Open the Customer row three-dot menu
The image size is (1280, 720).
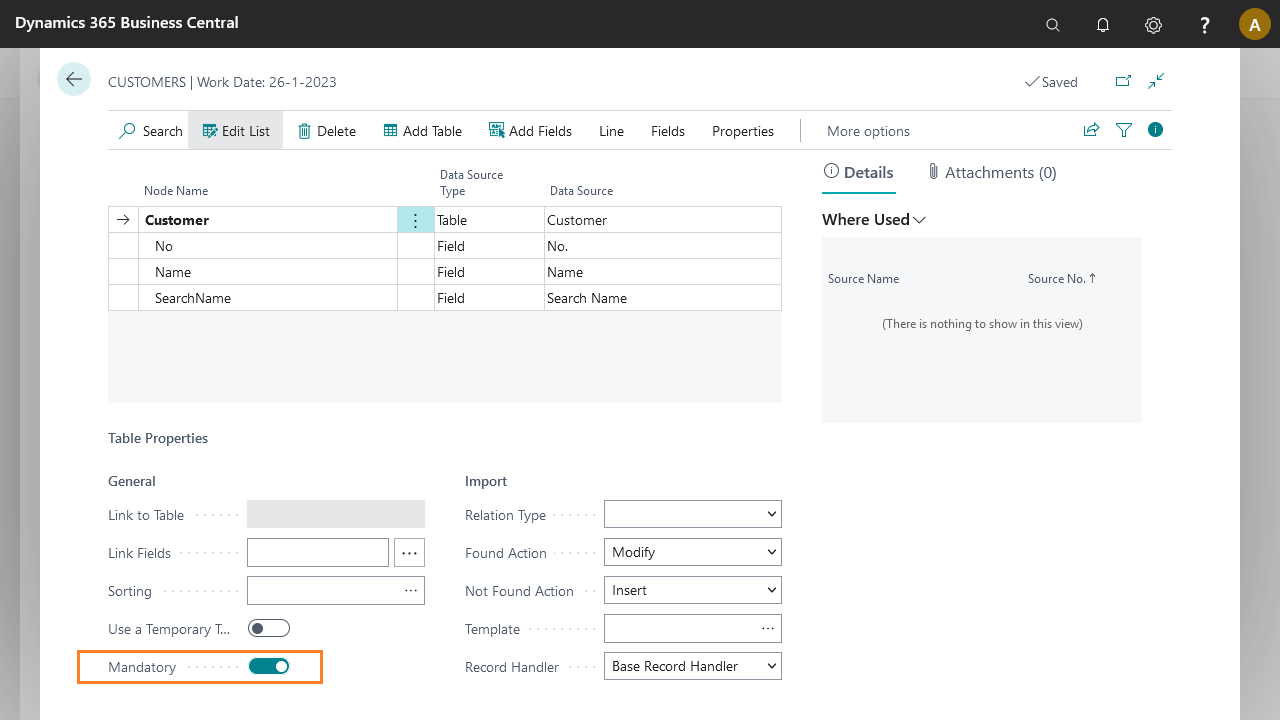pyautogui.click(x=416, y=220)
